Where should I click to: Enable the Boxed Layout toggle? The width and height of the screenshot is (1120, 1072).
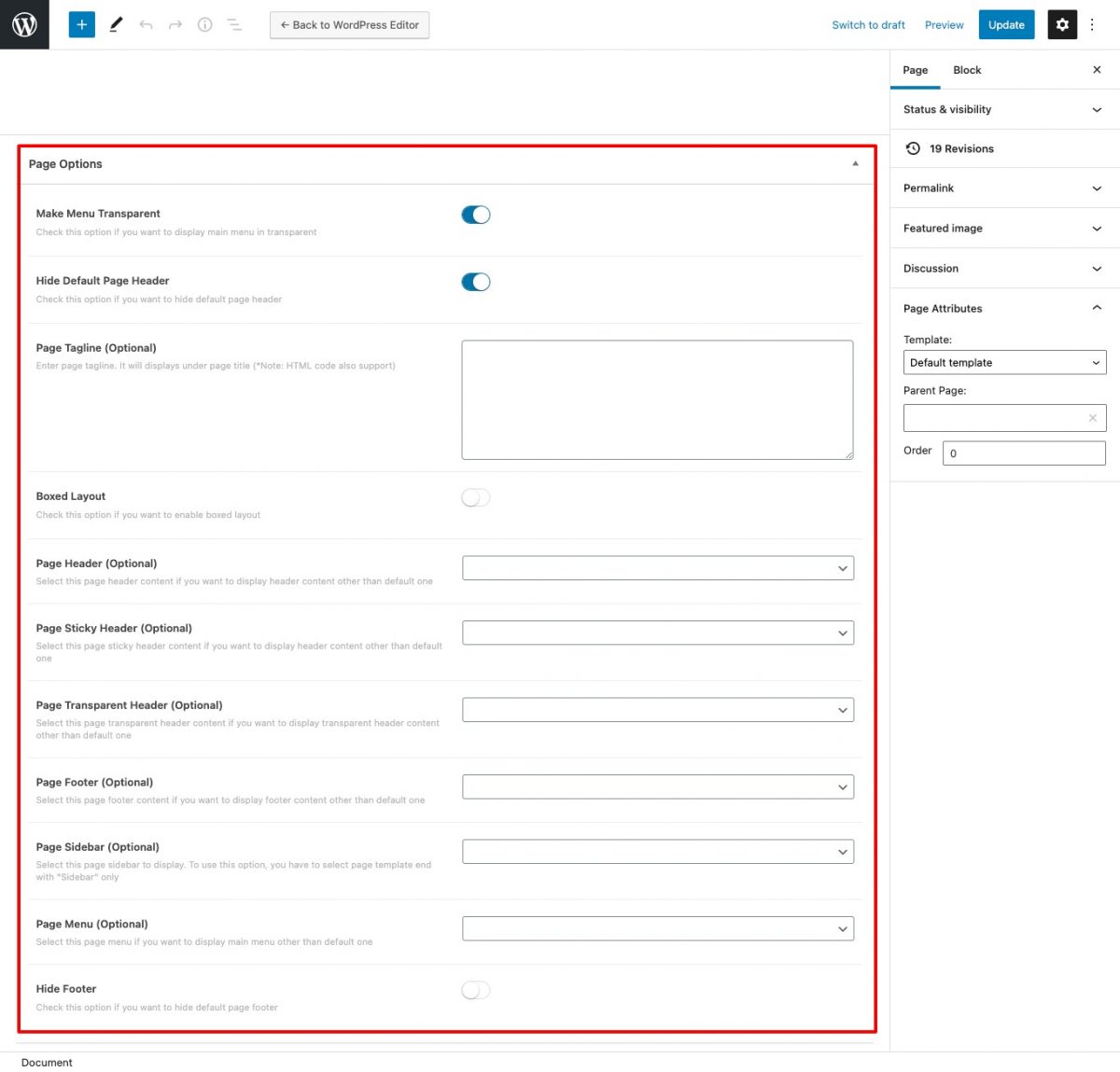475,497
